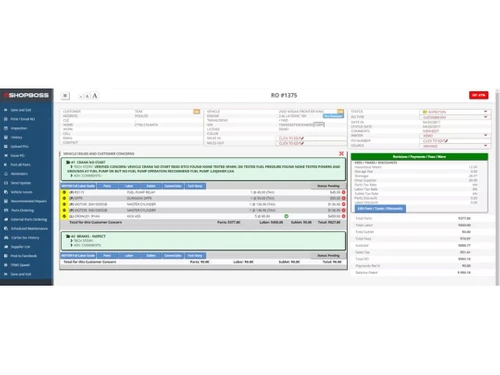The height and width of the screenshot is (375, 500).
Task: Toggle yellow marker on the labor row
Action: tap(64, 216)
